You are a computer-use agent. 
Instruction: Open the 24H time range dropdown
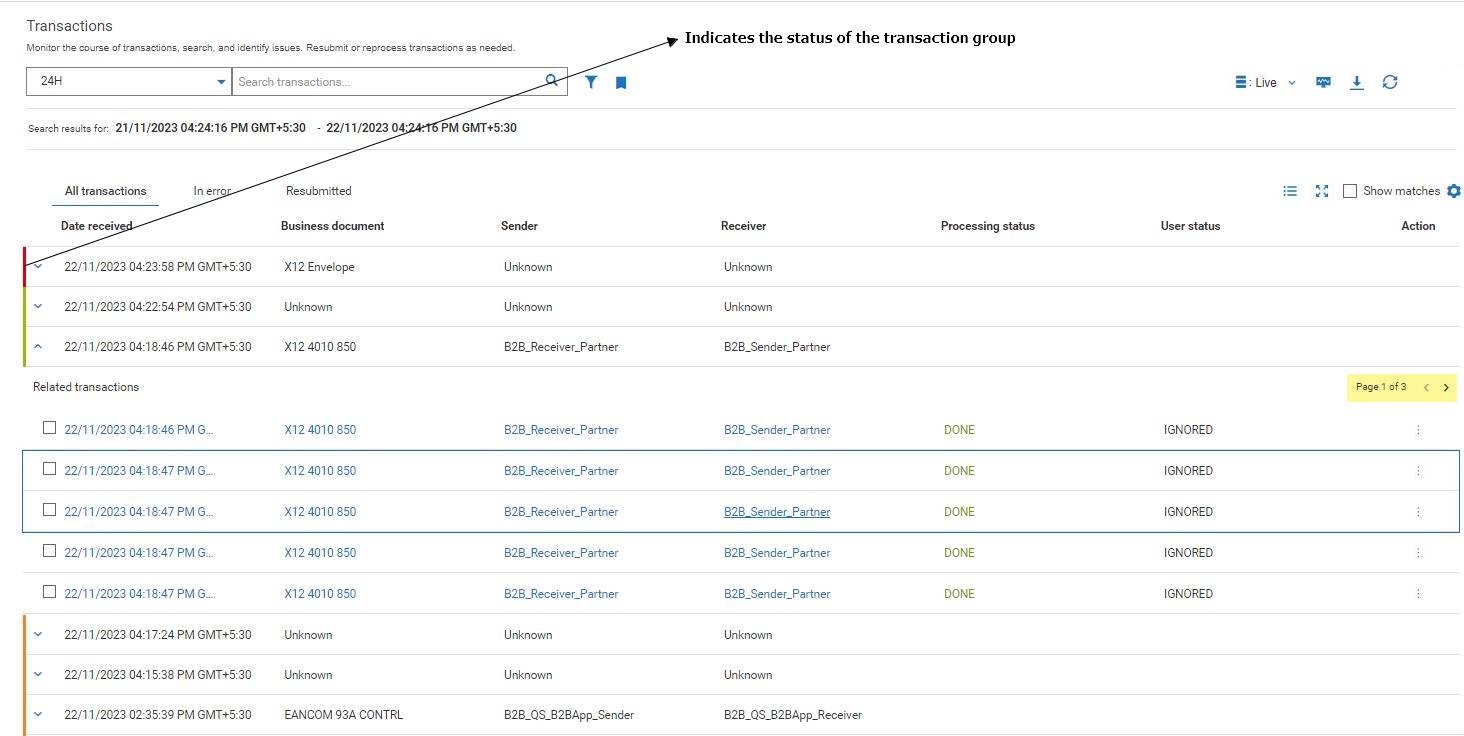[129, 81]
